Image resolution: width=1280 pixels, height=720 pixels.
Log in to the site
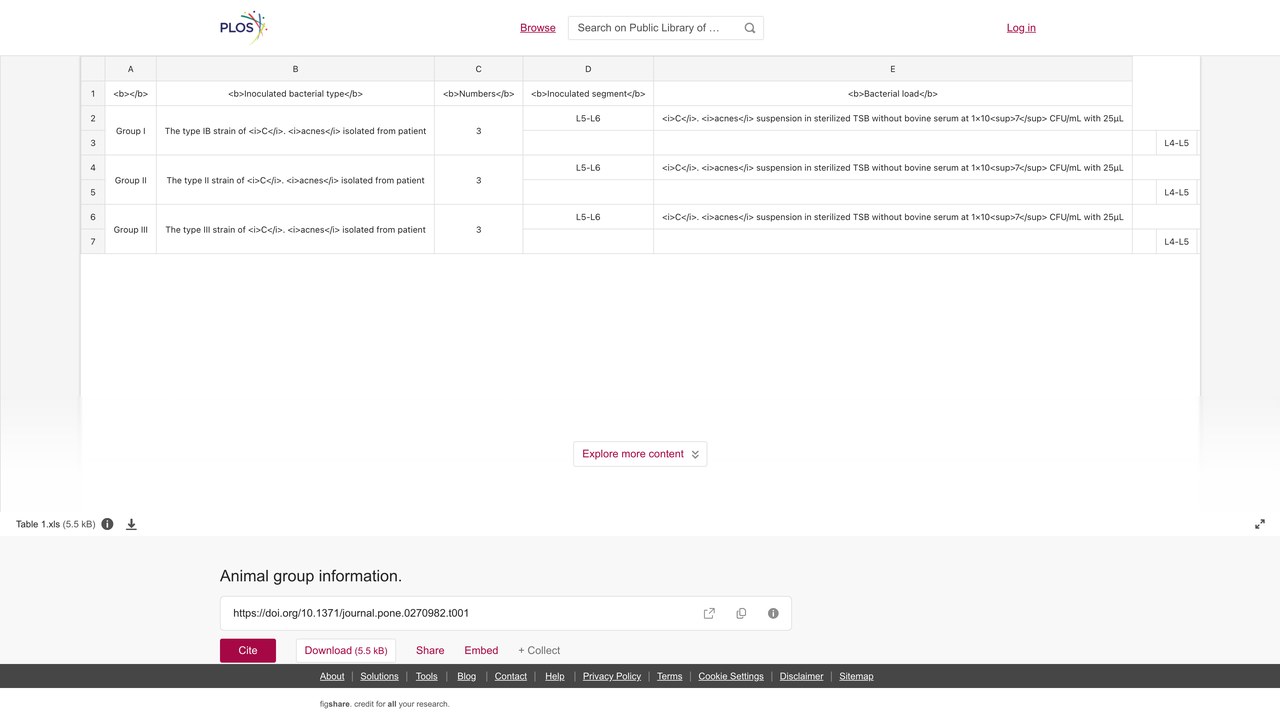pyautogui.click(x=1021, y=28)
